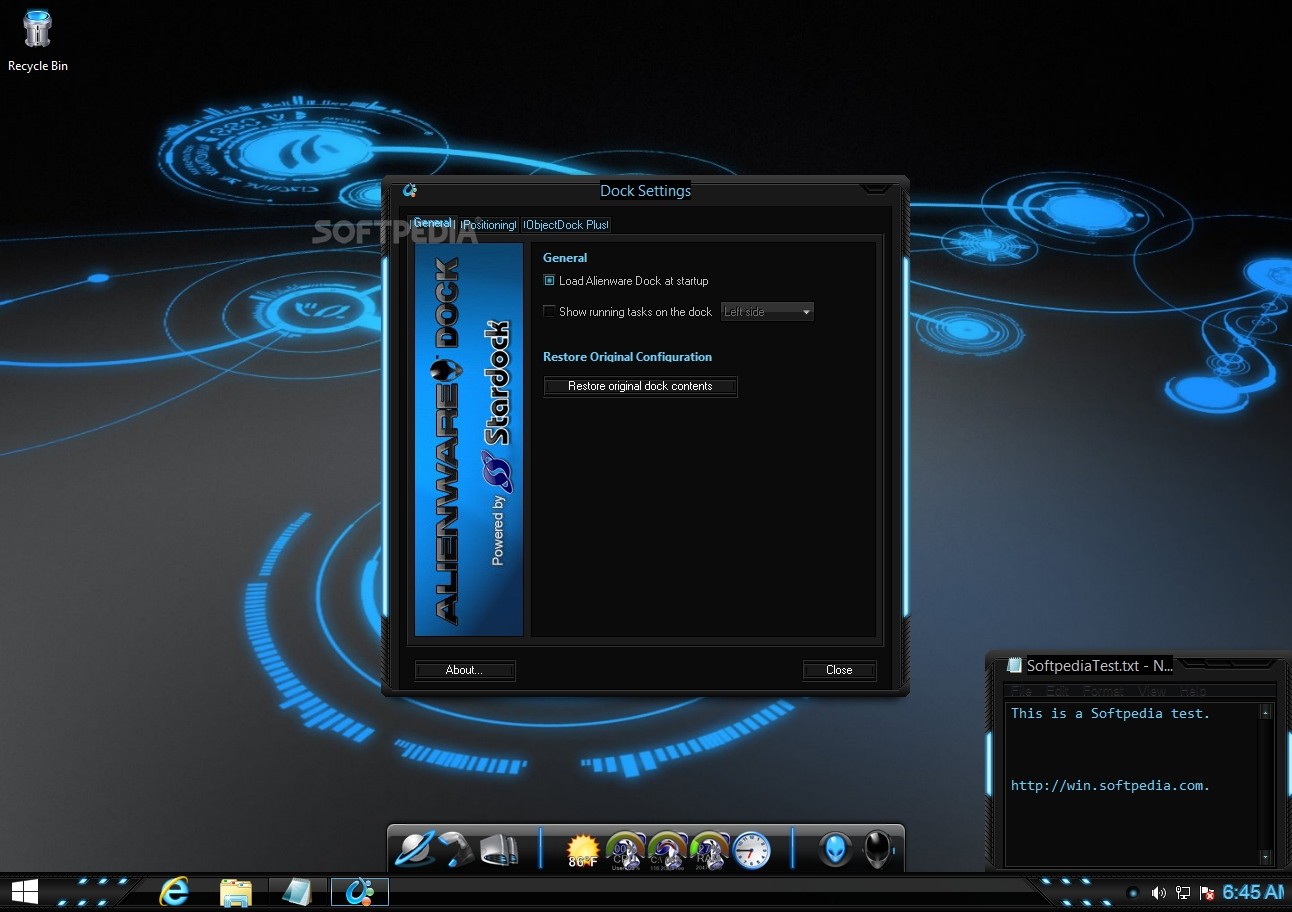Image resolution: width=1292 pixels, height=912 pixels.
Task: Click the CPU meter gauge in the dock
Action: pyautogui.click(x=625, y=850)
